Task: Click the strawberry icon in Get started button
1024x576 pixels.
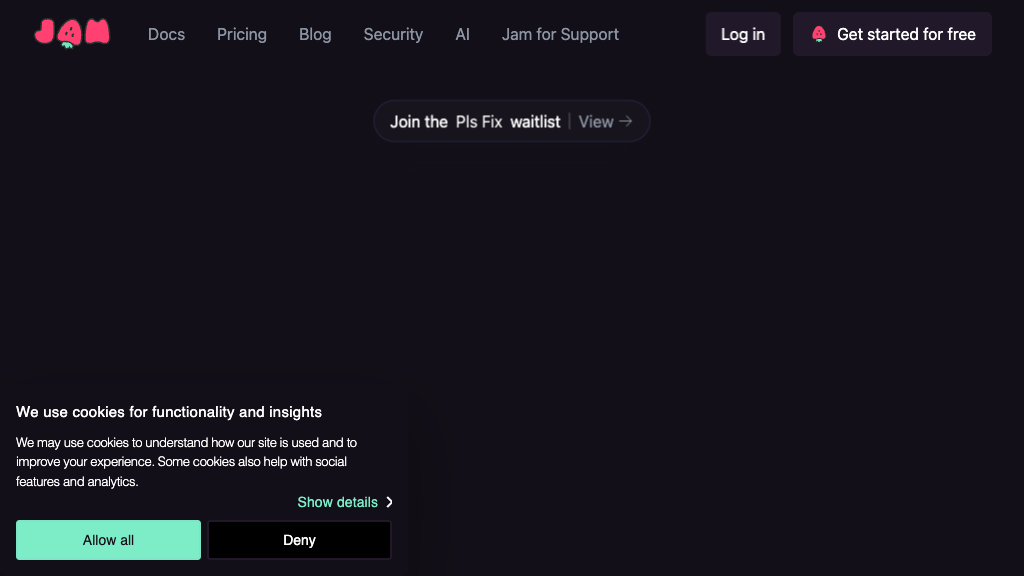Action: tap(819, 34)
